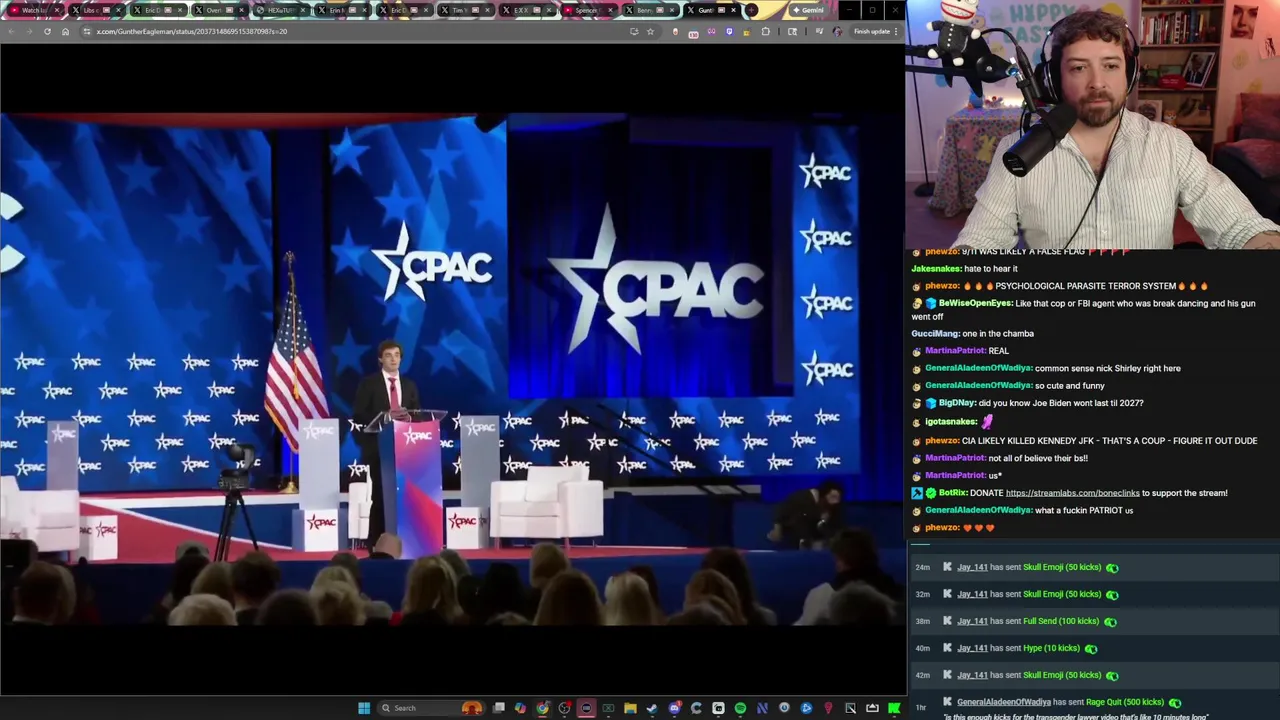1280x720 pixels.
Task: Click Kick logo on Hype gift row
Action: (x=947, y=648)
